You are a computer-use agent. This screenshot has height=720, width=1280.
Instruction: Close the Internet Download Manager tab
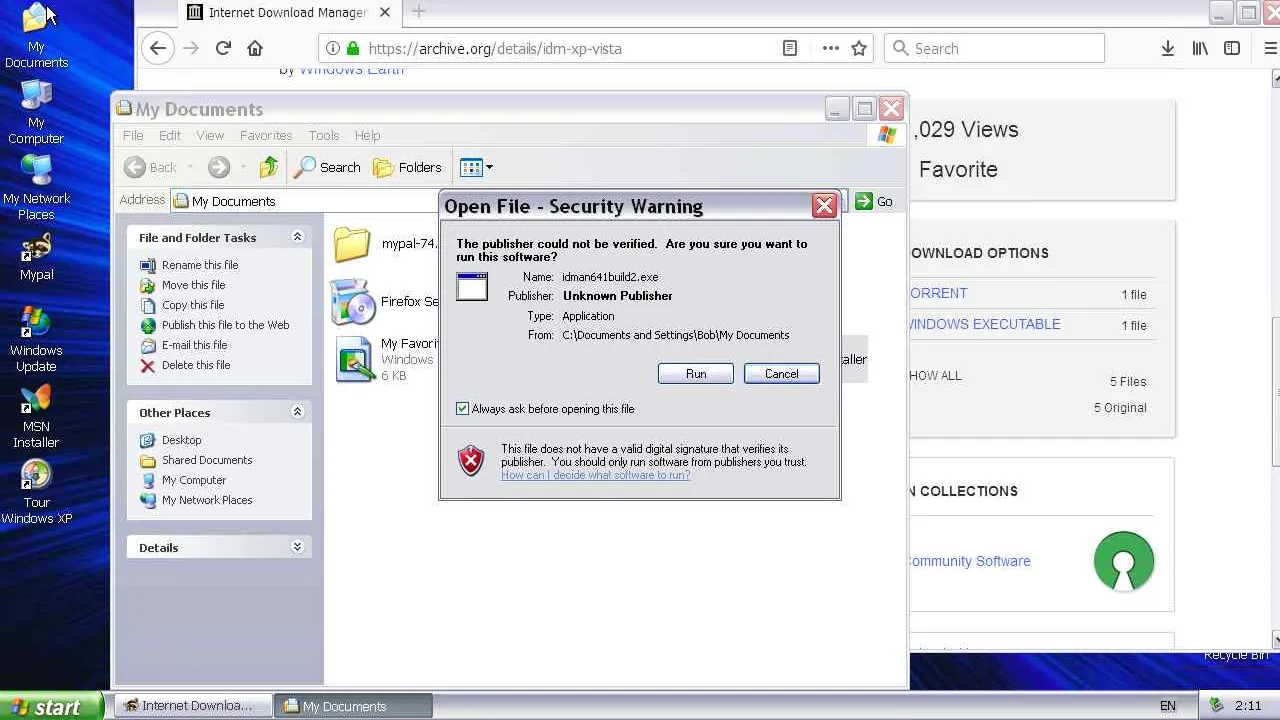tap(384, 12)
